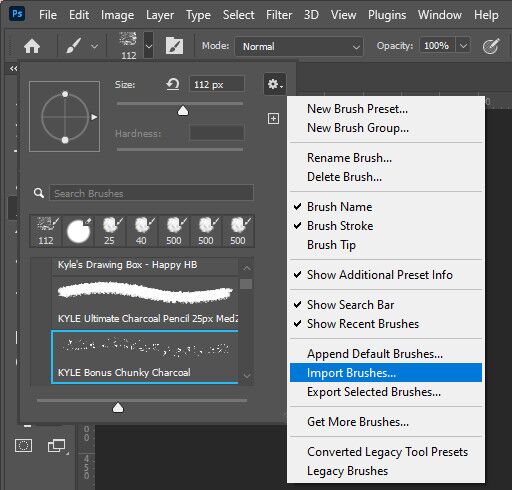Create a new brush preset with plus icon
Screen dimensions: 512x490
tap(273, 118)
